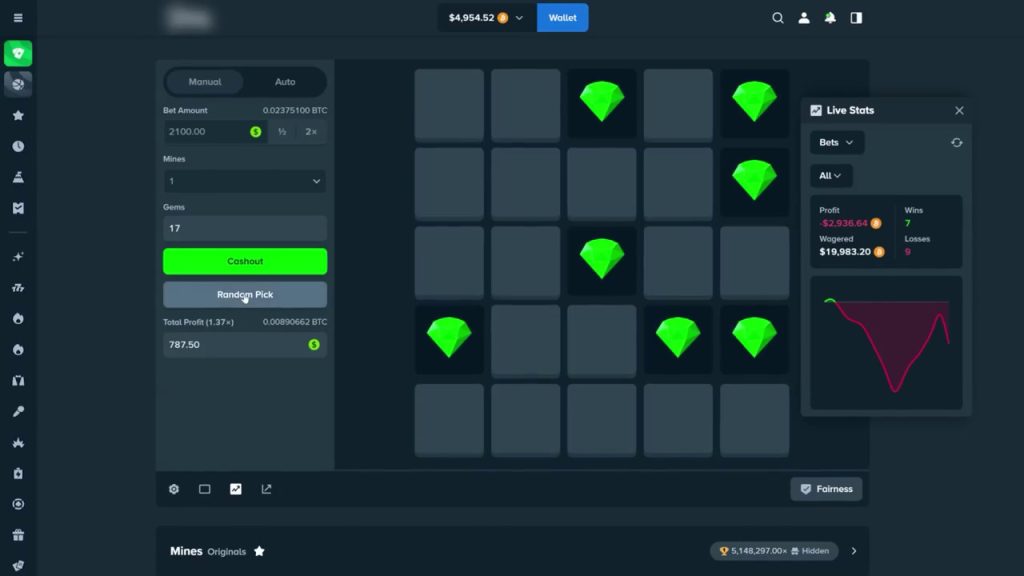
Task: Click the green Cashout button
Action: (x=245, y=261)
